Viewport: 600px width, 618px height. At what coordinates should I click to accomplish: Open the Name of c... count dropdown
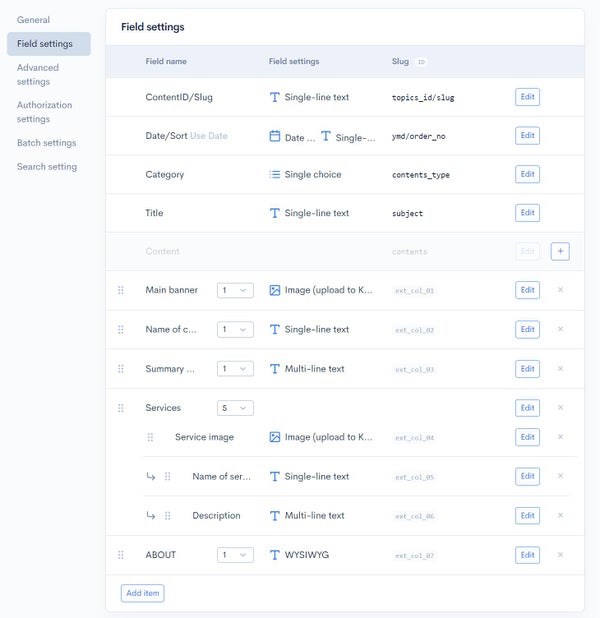point(235,329)
